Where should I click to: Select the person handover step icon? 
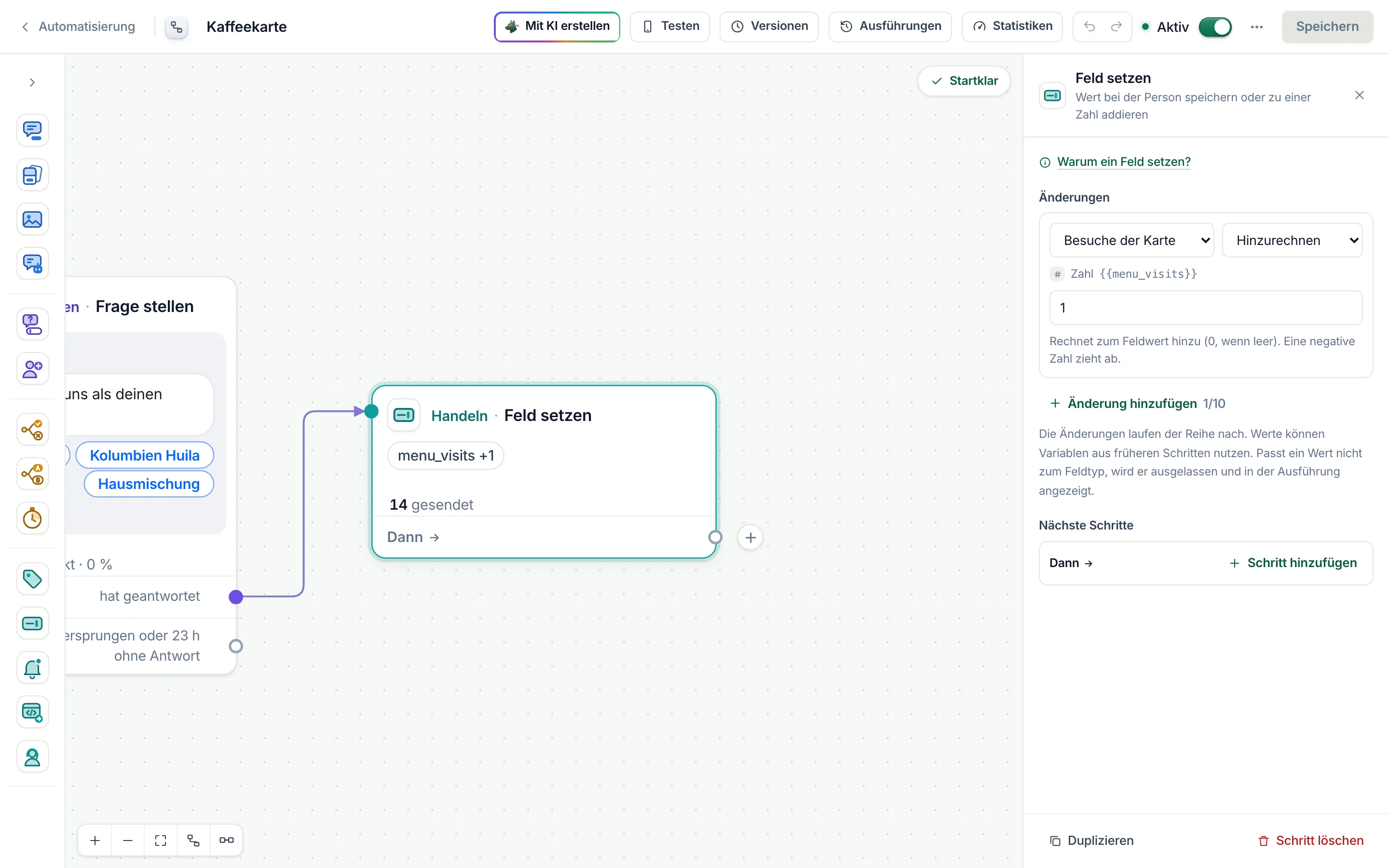[32, 757]
